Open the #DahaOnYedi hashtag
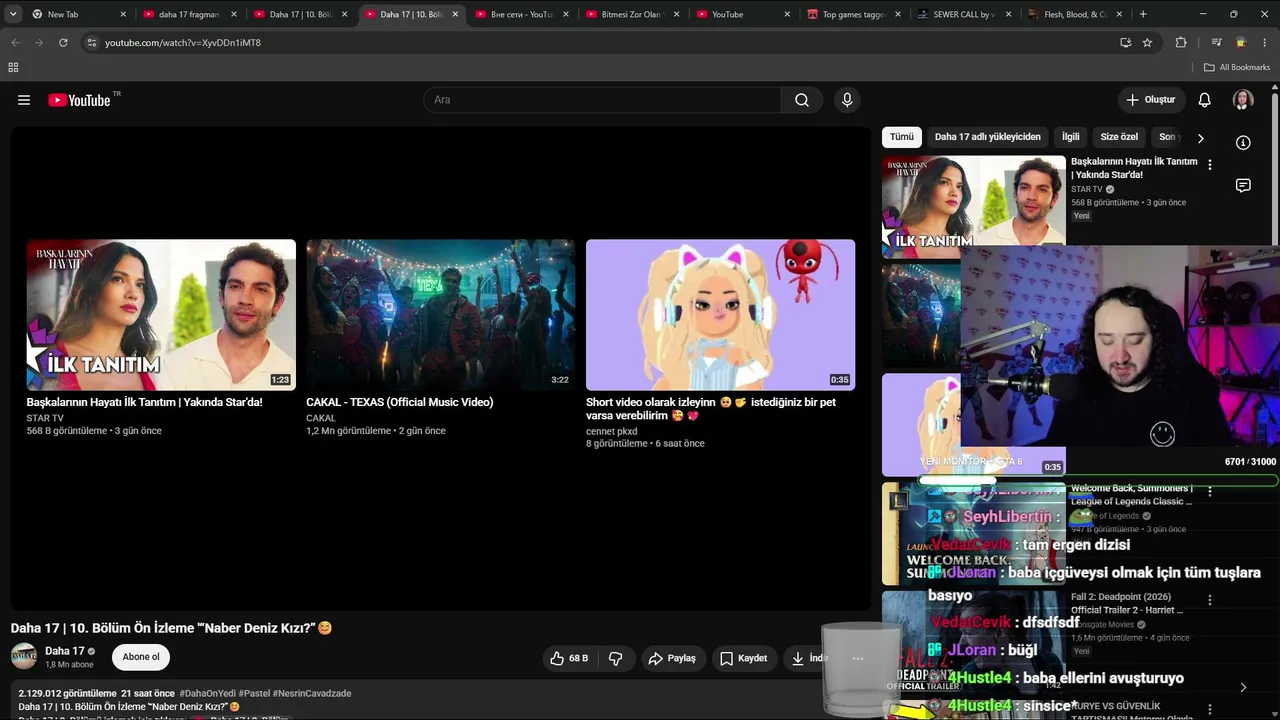 coord(206,693)
